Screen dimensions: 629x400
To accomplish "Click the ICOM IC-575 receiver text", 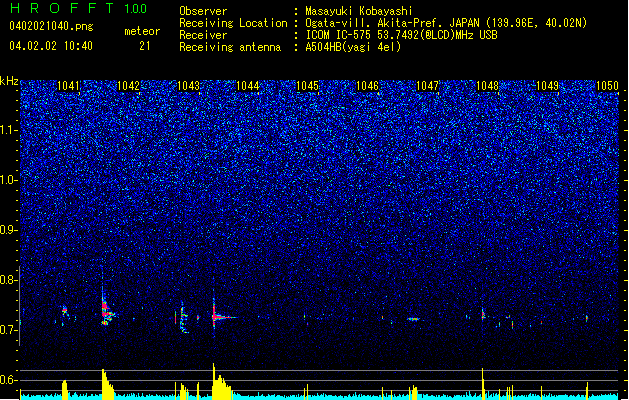I will (401, 35).
